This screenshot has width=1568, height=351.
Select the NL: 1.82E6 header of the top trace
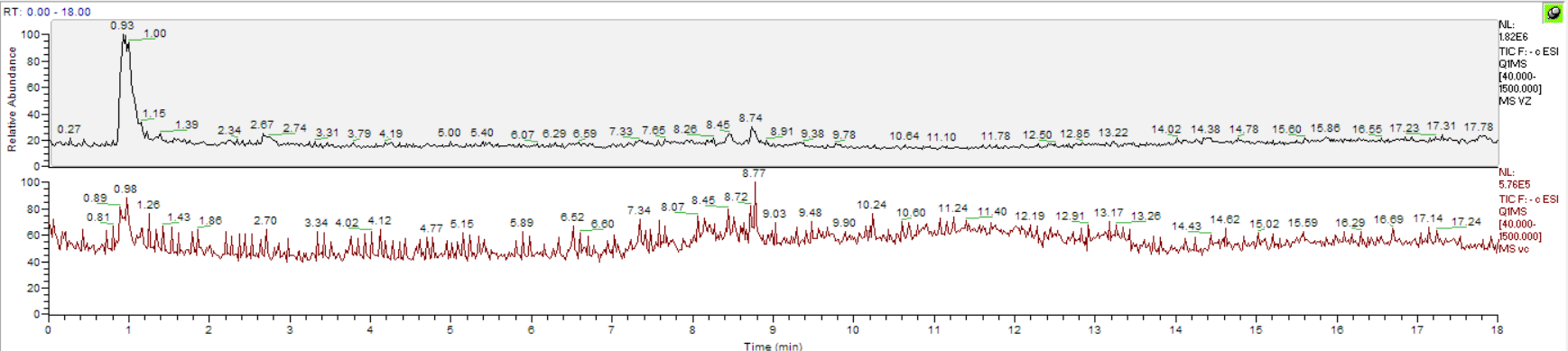coord(1513,32)
